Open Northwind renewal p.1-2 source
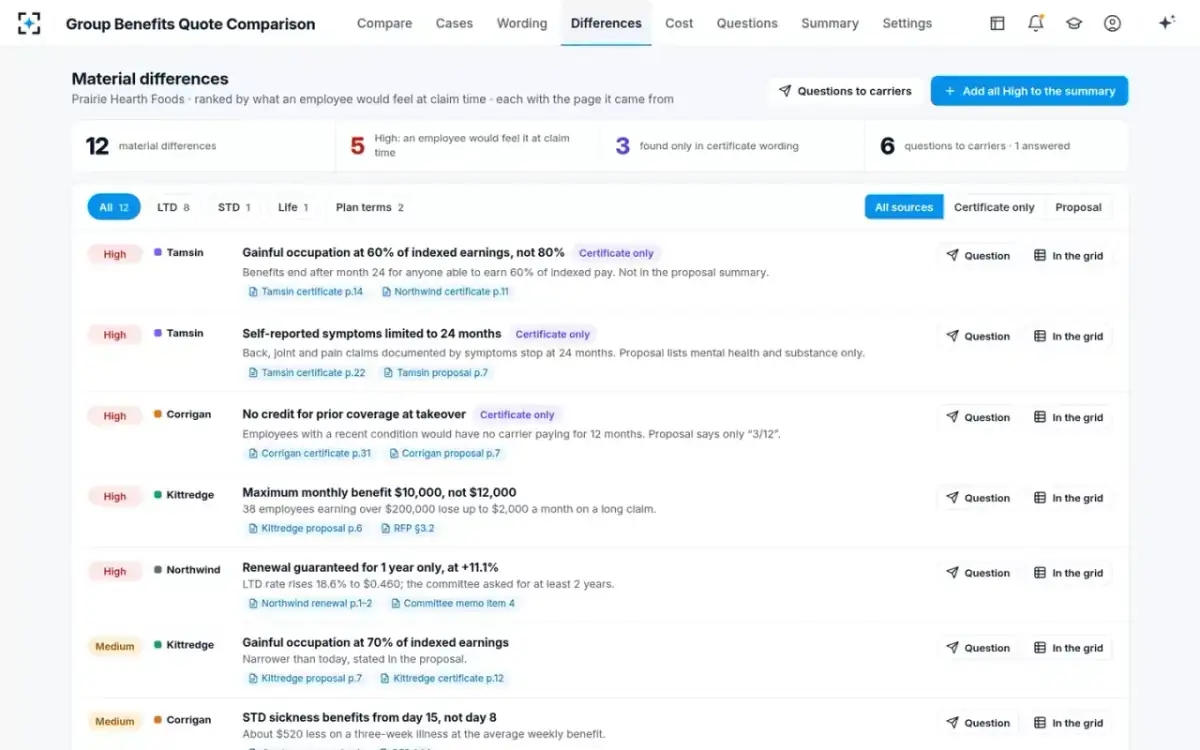Screen dimensions: 1200x750 click(310, 603)
